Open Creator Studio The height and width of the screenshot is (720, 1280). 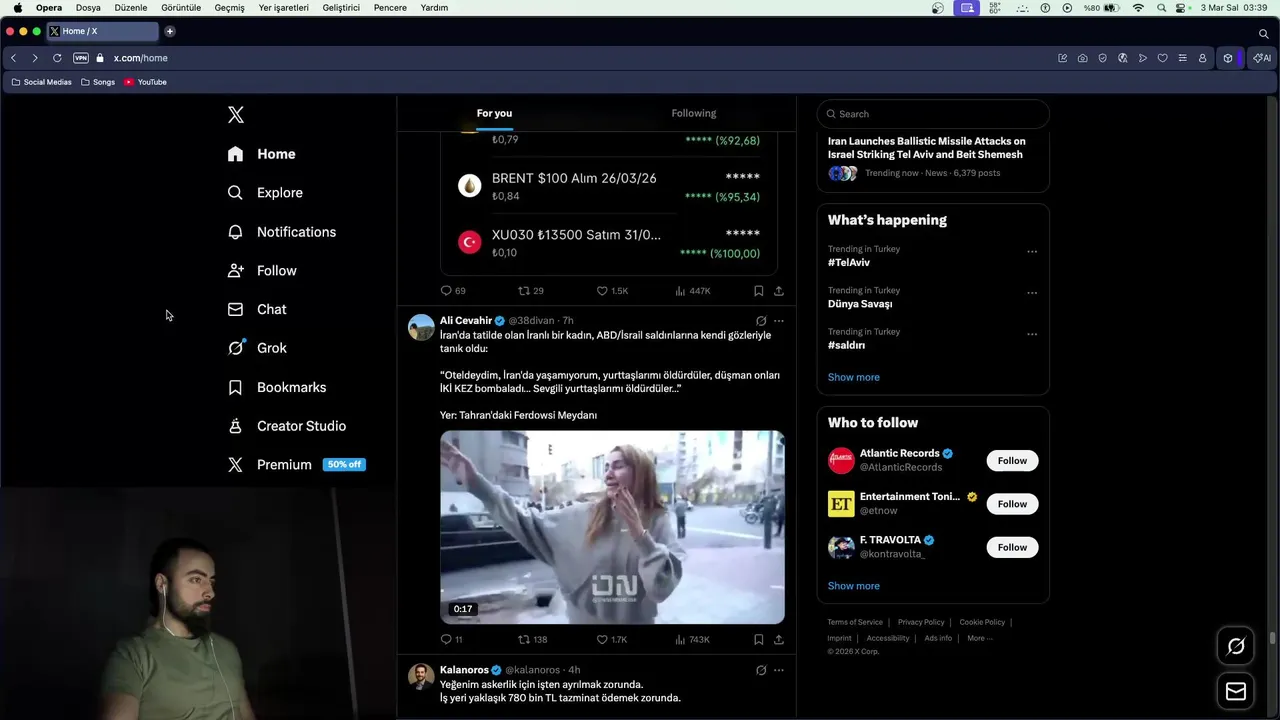tap(286, 426)
